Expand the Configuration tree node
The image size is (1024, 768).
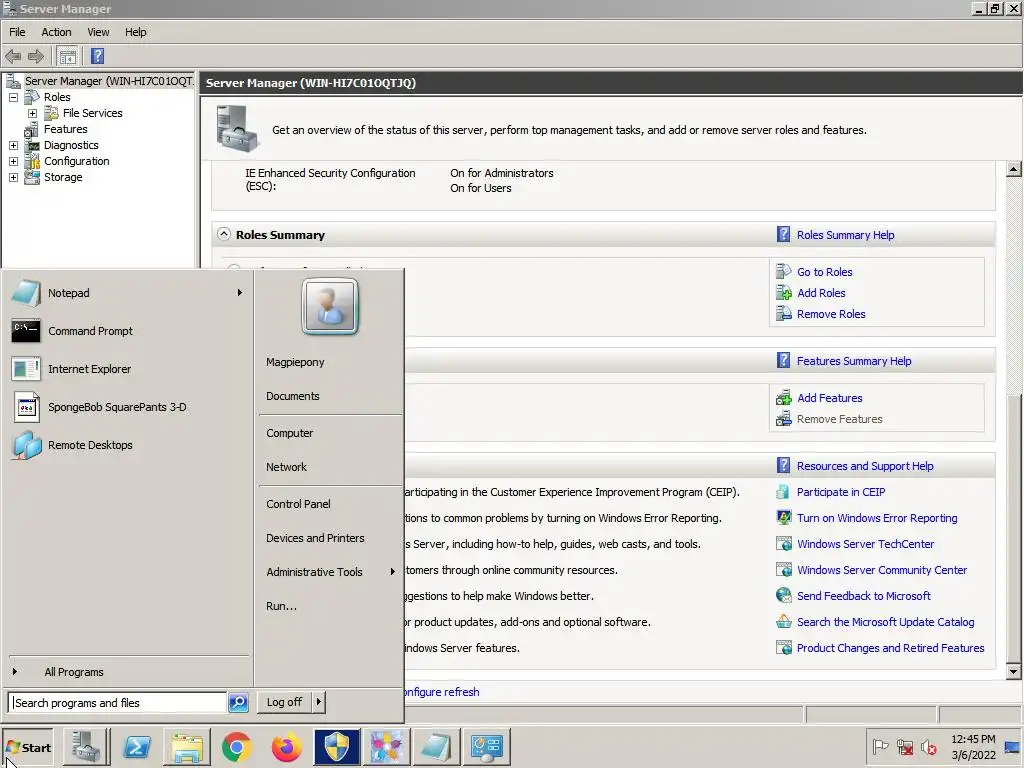(13, 161)
